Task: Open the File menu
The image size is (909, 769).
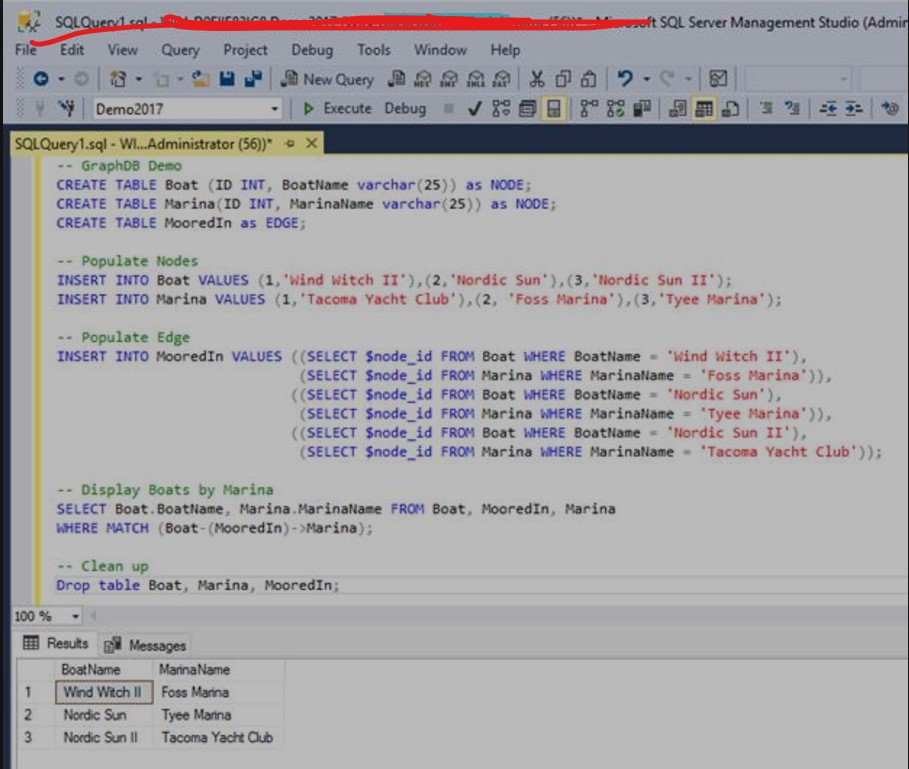Action: pos(26,50)
